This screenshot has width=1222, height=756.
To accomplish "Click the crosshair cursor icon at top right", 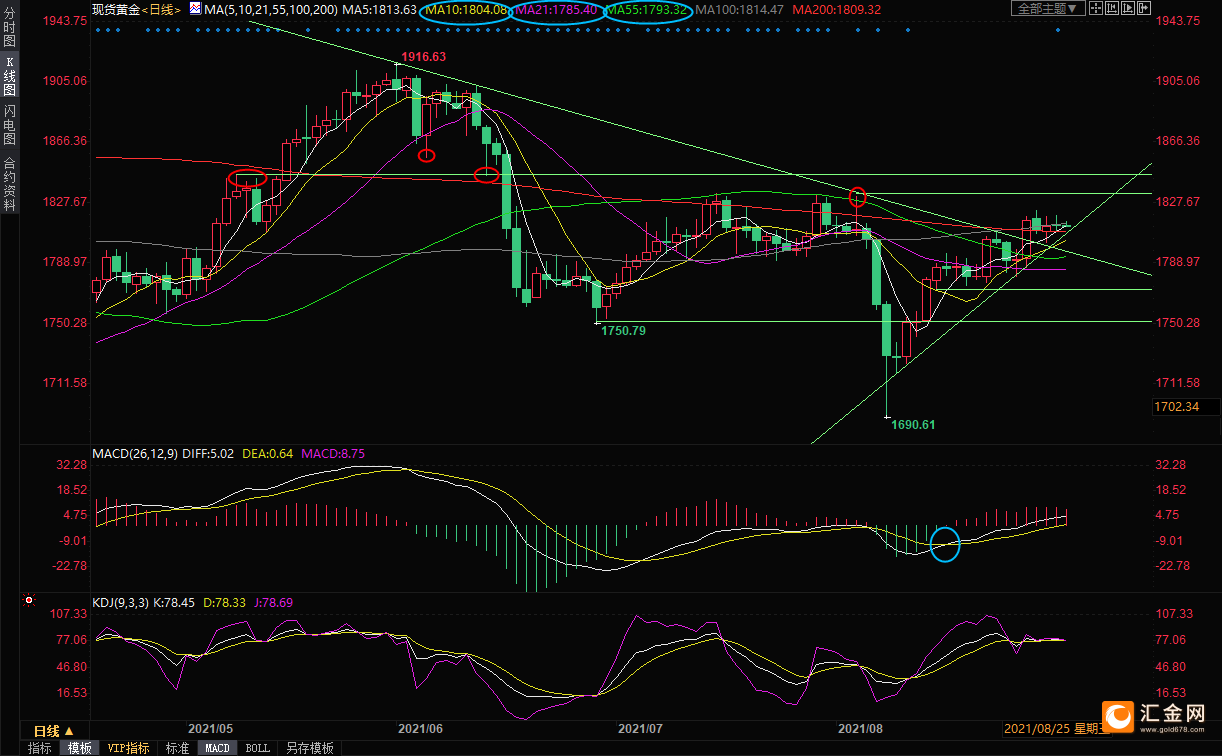I will pyautogui.click(x=1096, y=8).
